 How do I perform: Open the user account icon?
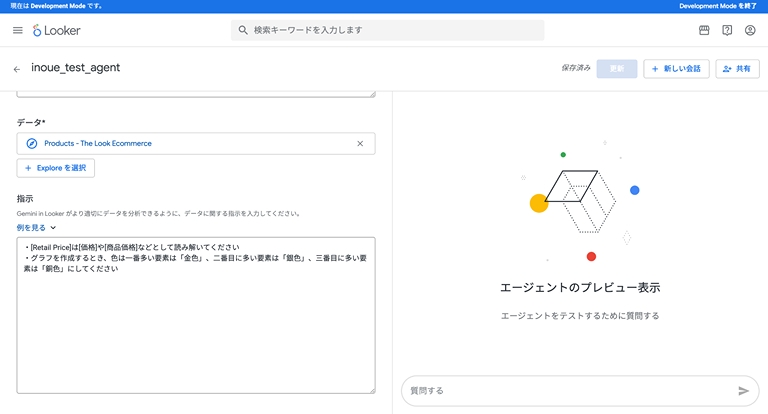tap(750, 30)
